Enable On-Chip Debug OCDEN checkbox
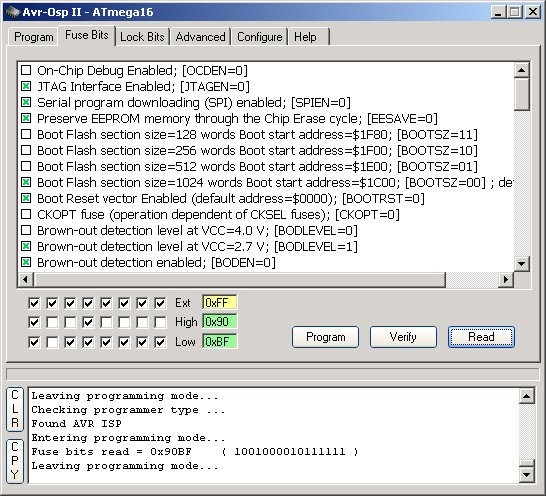 [26, 70]
